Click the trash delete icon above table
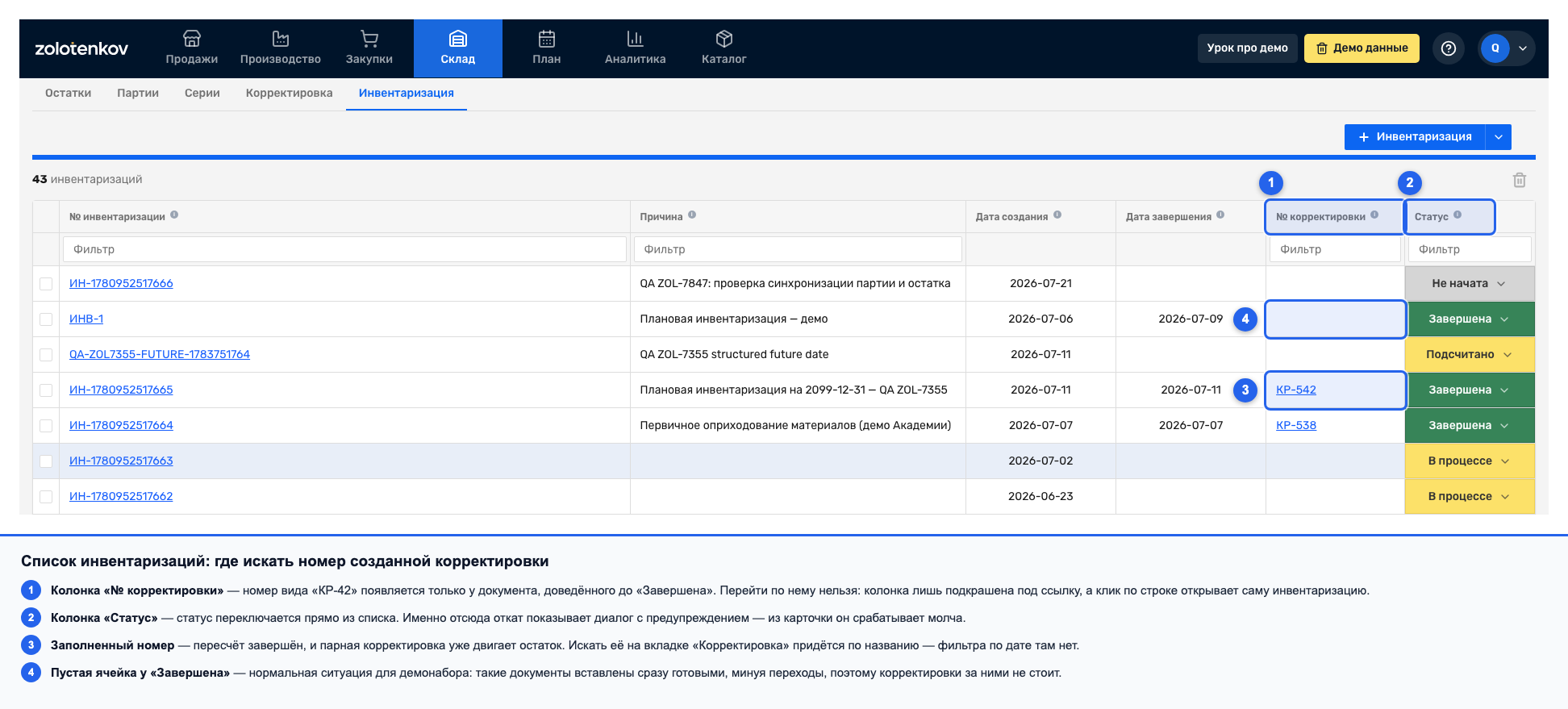This screenshot has height=709, width=1568. pos(1520,180)
